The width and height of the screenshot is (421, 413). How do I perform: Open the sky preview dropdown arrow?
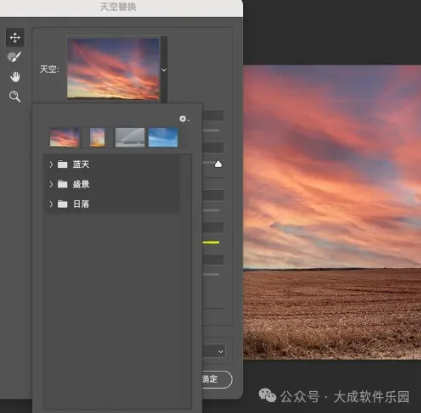tap(164, 70)
